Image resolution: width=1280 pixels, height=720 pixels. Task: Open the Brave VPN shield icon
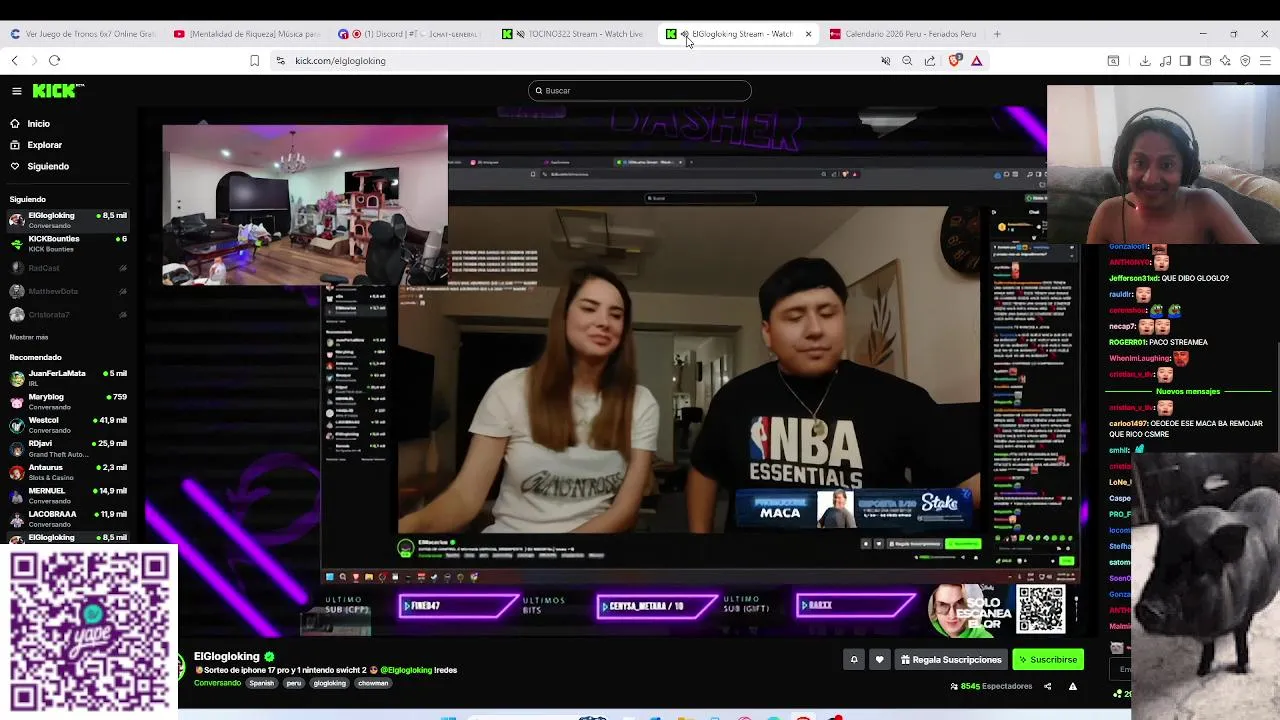coord(1245,61)
